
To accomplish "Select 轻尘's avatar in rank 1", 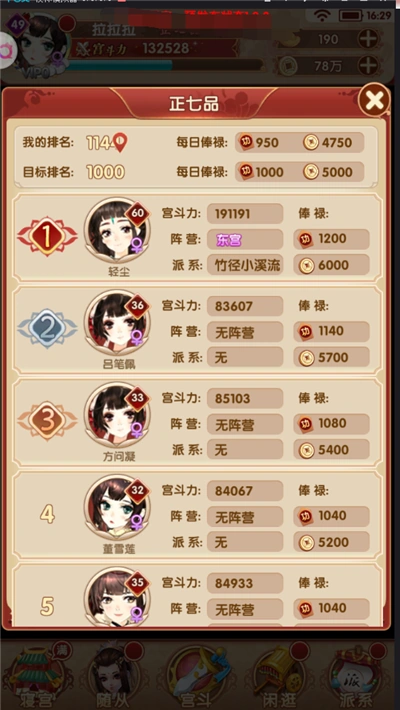I will [117, 230].
